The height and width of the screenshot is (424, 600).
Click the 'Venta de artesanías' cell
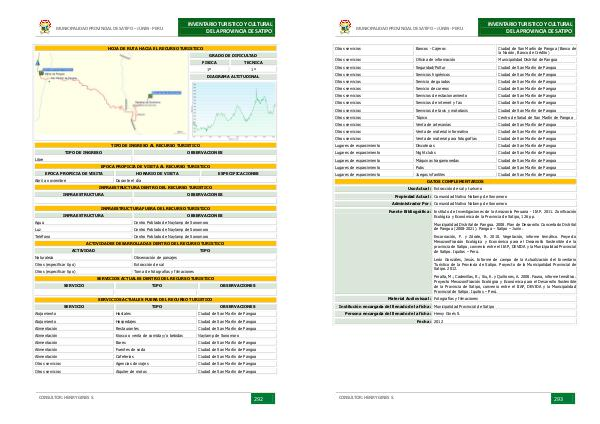(455, 124)
